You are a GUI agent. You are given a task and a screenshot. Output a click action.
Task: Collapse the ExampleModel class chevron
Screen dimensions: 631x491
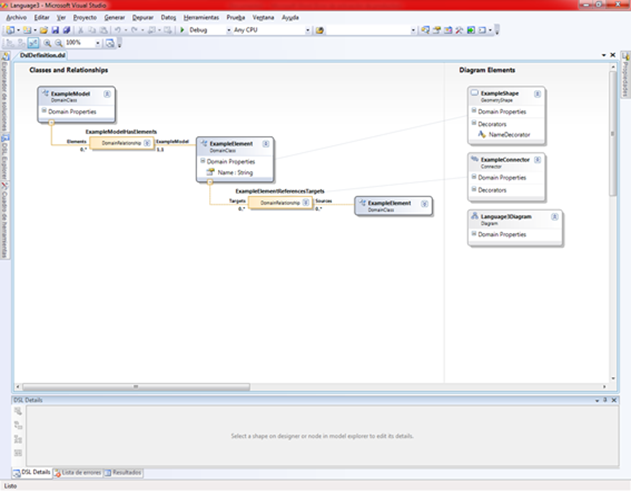[107, 94]
